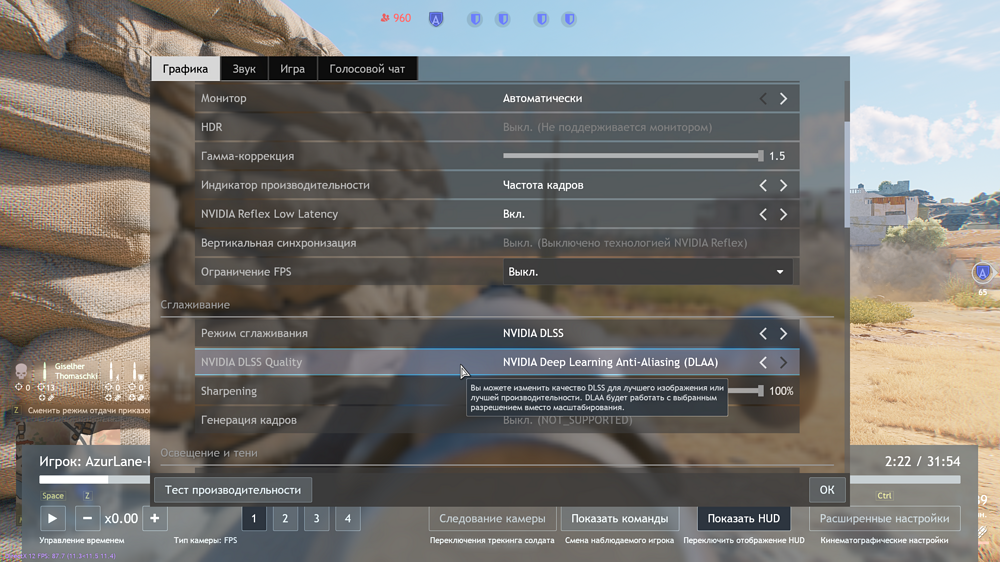1000x562 pixels.
Task: Previous value for Индикатор производительности
Action: pyautogui.click(x=763, y=186)
